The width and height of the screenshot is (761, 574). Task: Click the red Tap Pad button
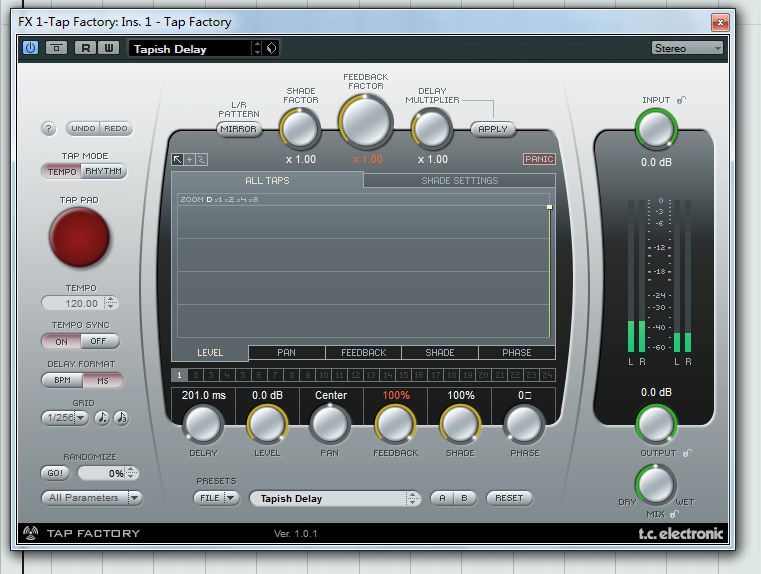tap(79, 237)
